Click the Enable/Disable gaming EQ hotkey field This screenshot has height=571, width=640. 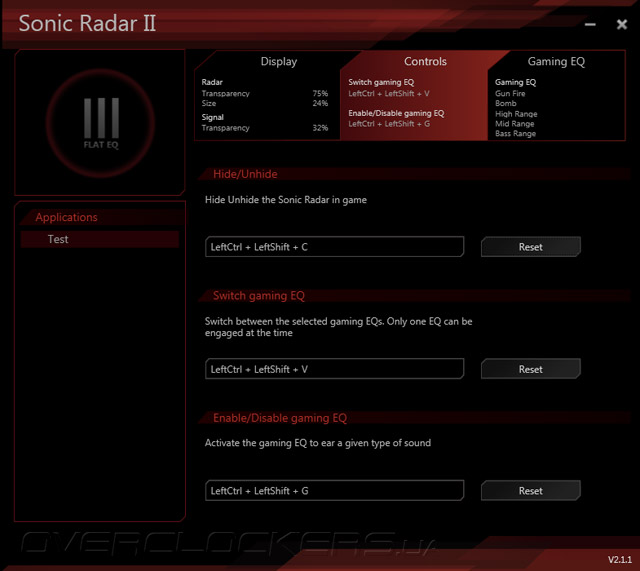click(x=334, y=491)
